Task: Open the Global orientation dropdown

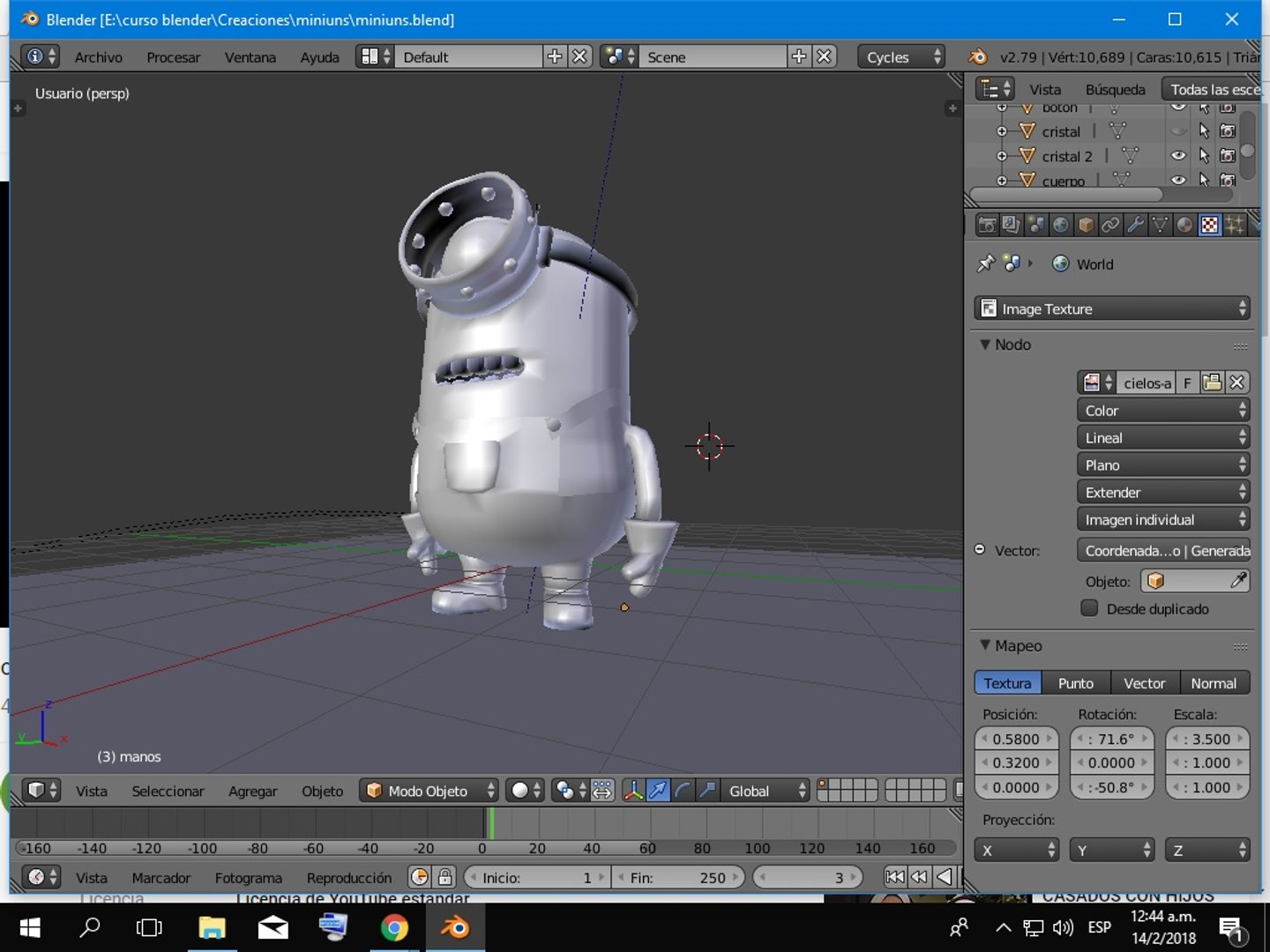Action: 765,791
